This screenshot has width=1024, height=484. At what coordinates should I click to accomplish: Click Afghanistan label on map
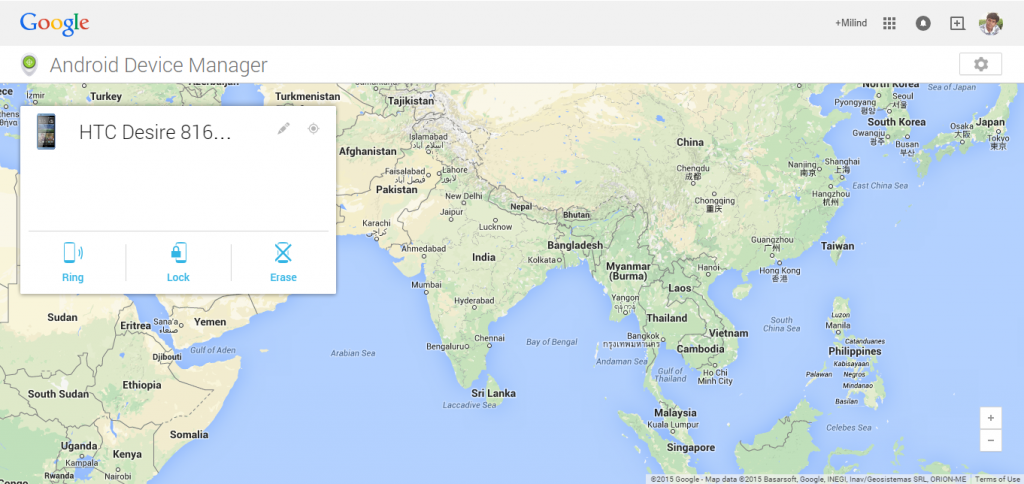(368, 152)
